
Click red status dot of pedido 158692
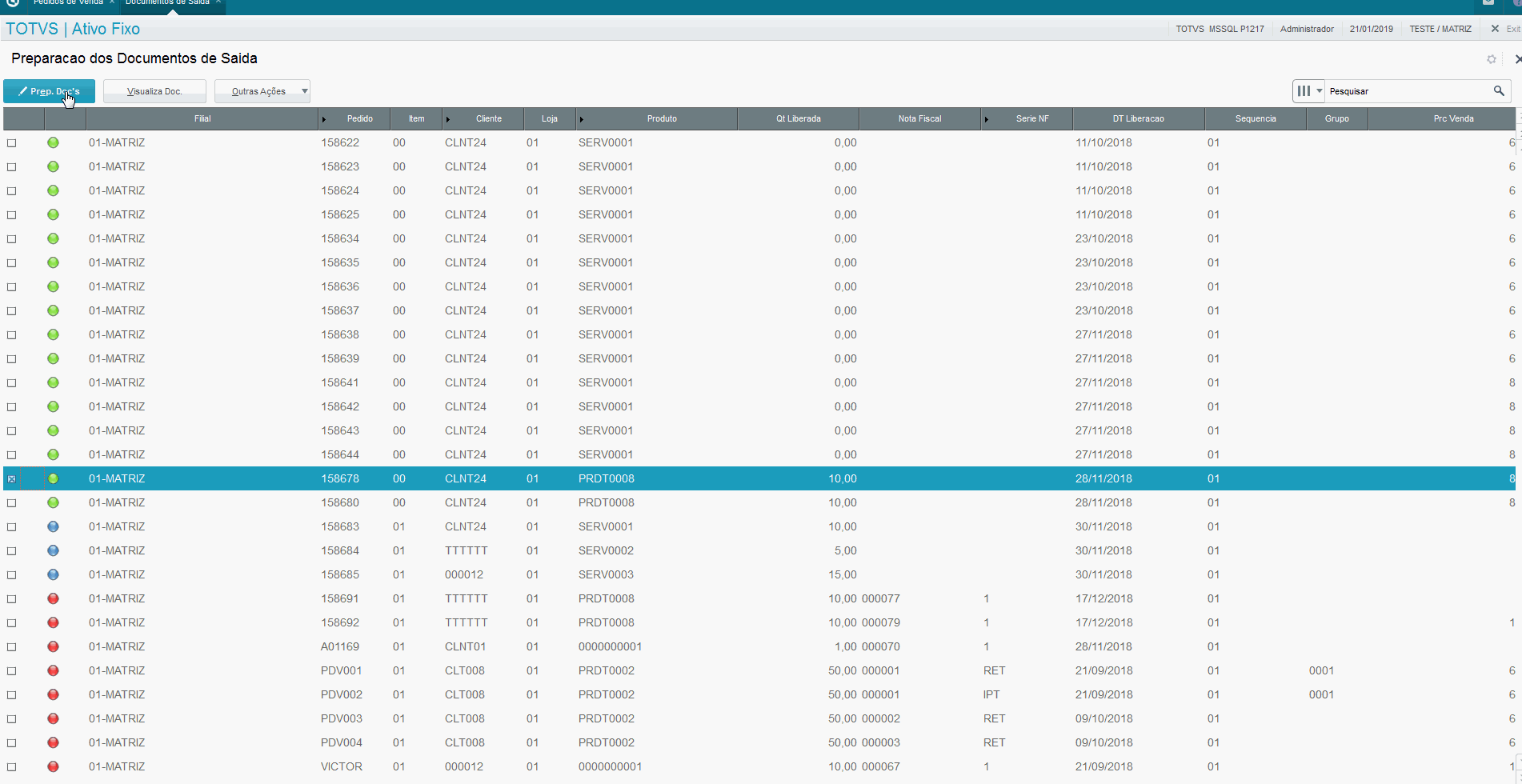[53, 622]
